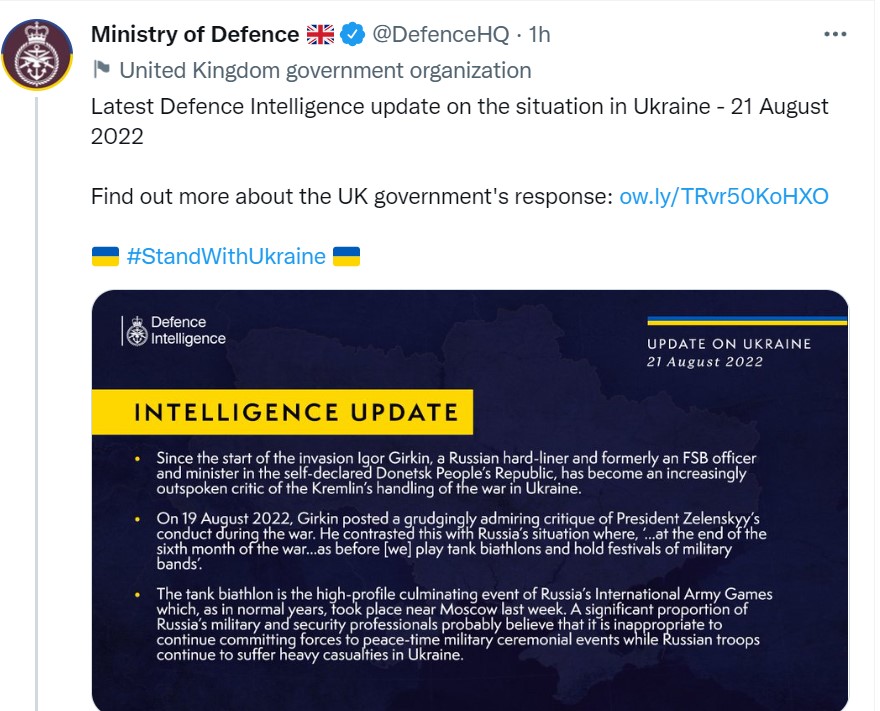Click the Defence Intelligence logo in image
Image resolution: width=880 pixels, height=711 pixels.
174,330
